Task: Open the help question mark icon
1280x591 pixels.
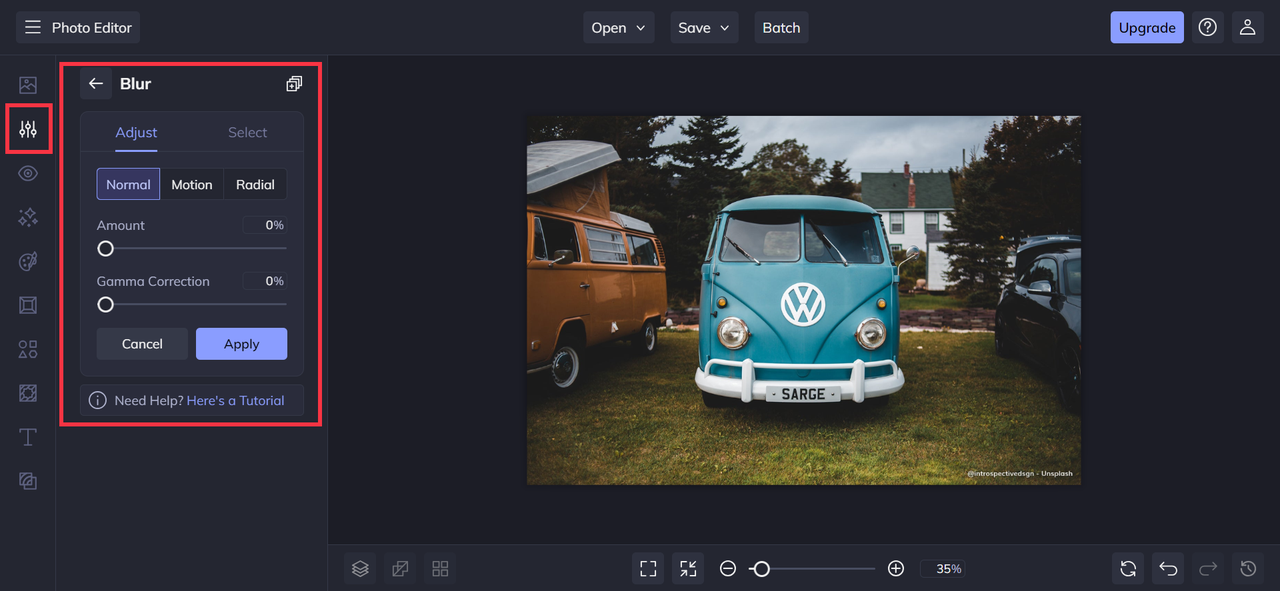Action: tap(1208, 28)
